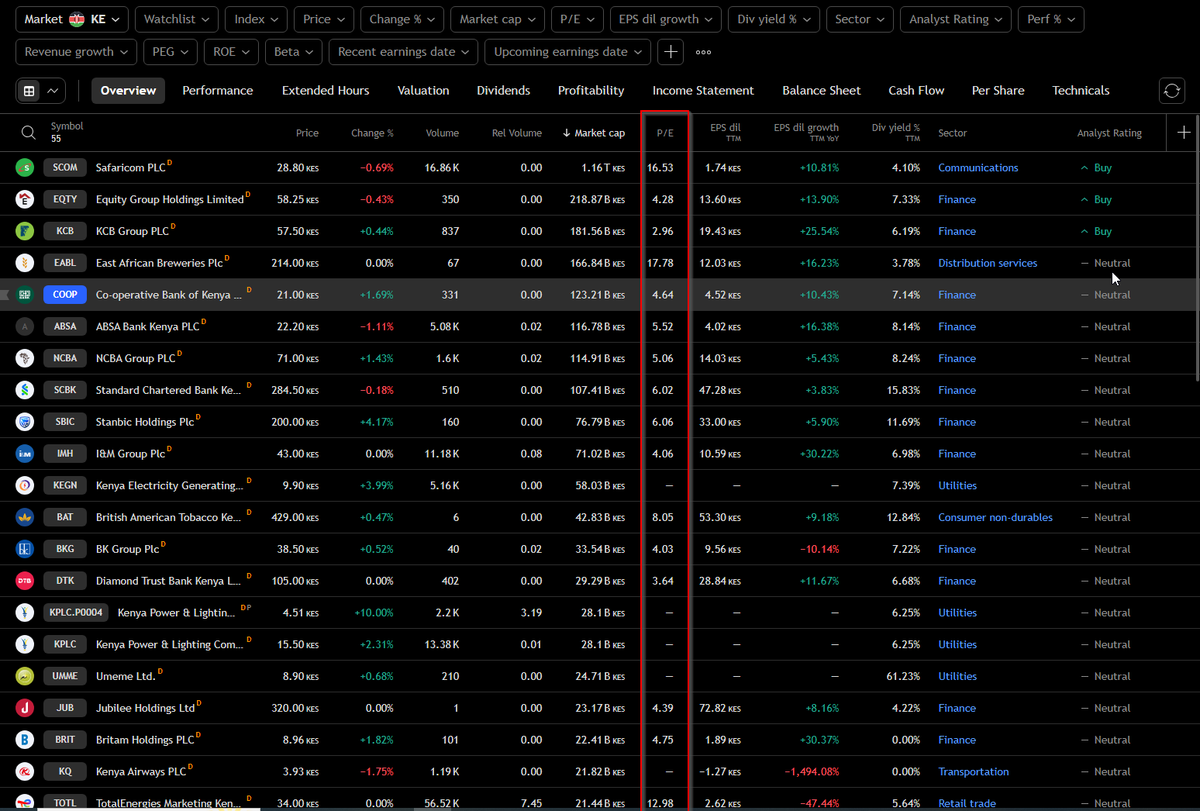Click the SCOM ticker symbol
The height and width of the screenshot is (811, 1200).
(x=65, y=168)
